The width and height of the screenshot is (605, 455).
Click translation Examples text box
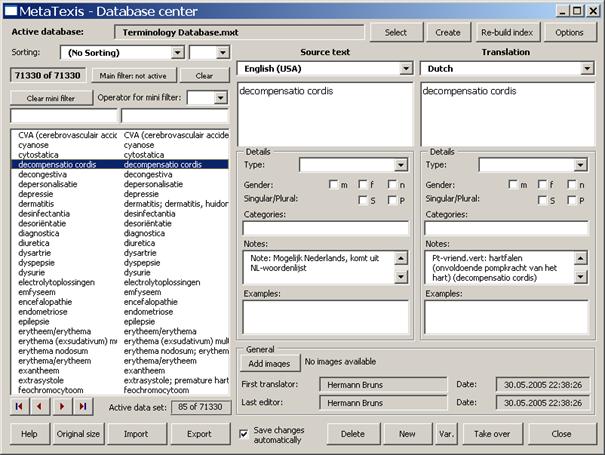pos(506,317)
